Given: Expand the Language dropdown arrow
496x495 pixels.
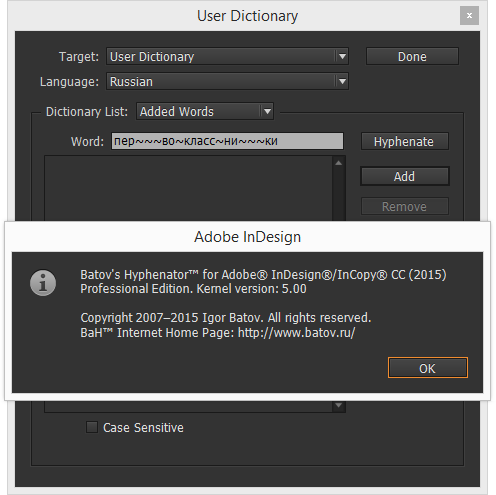Looking at the screenshot, I should point(342,81).
